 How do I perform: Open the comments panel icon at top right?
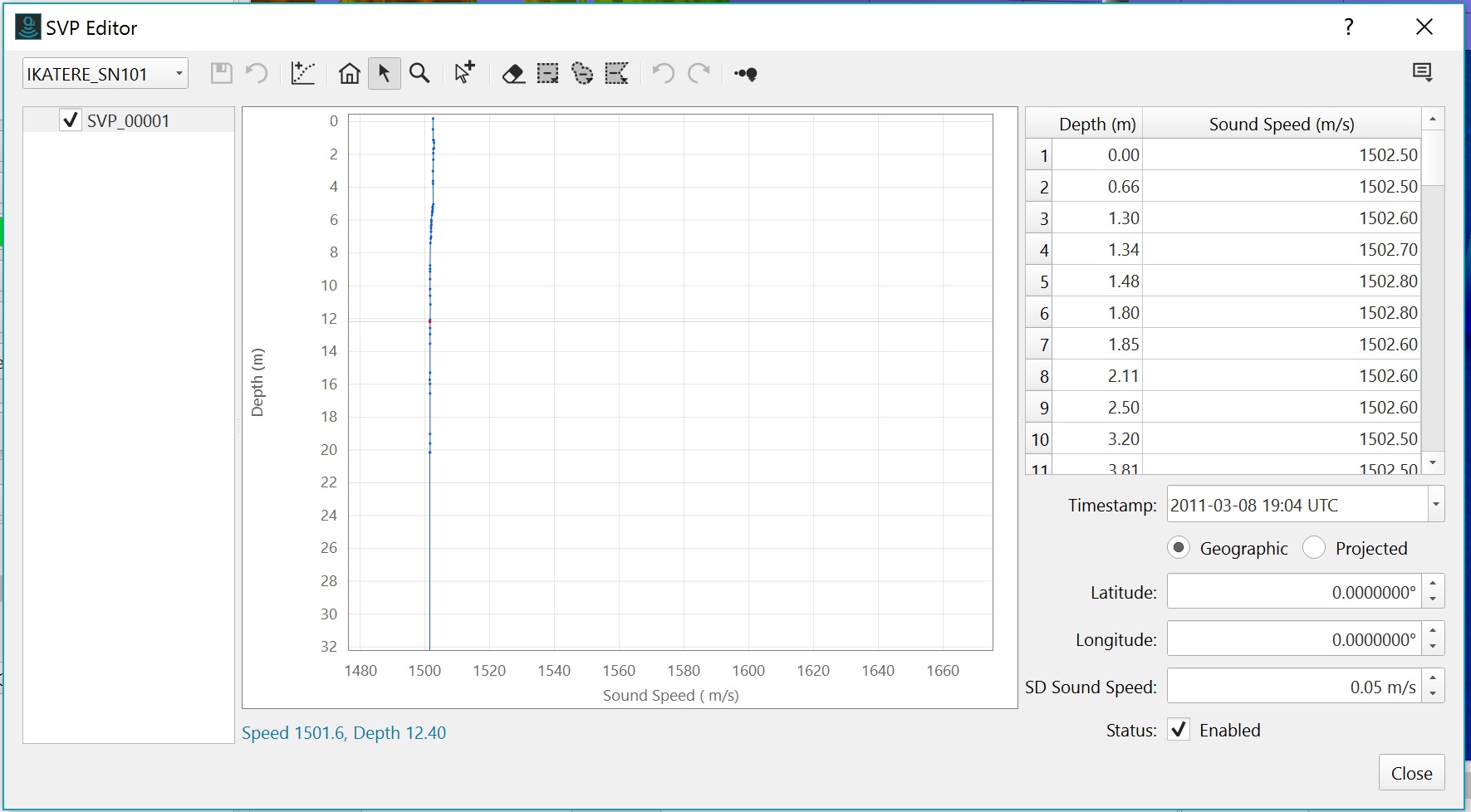1422,73
